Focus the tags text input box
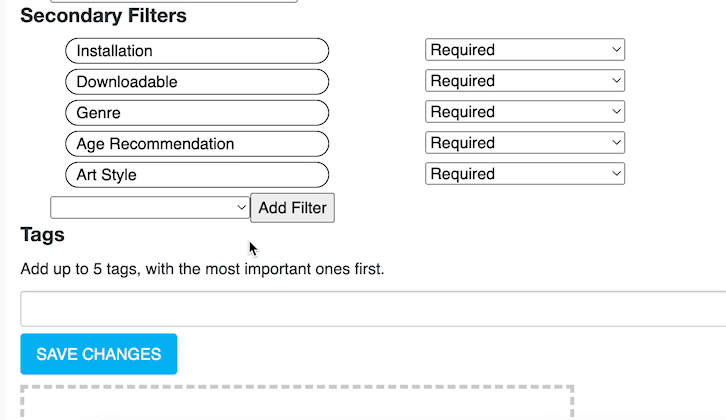726x420 pixels. point(373,308)
